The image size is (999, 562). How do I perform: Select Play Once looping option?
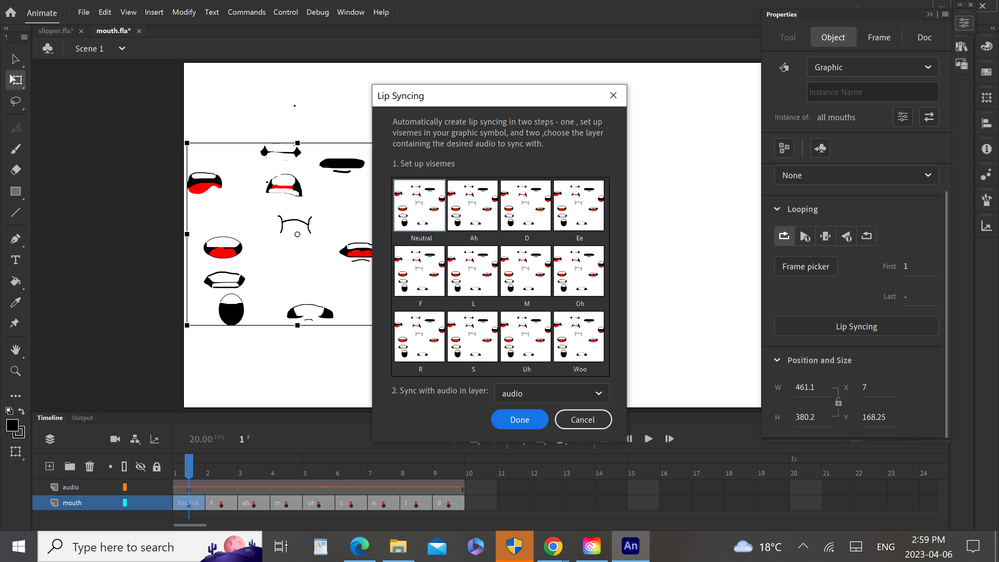click(x=805, y=236)
